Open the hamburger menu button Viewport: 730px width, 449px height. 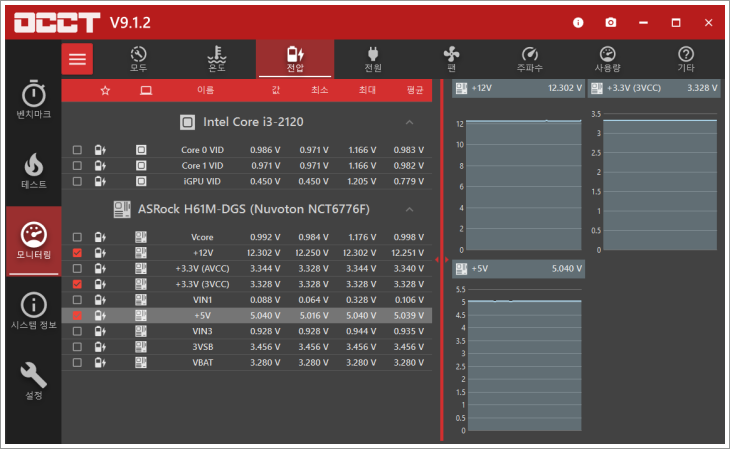coord(77,59)
